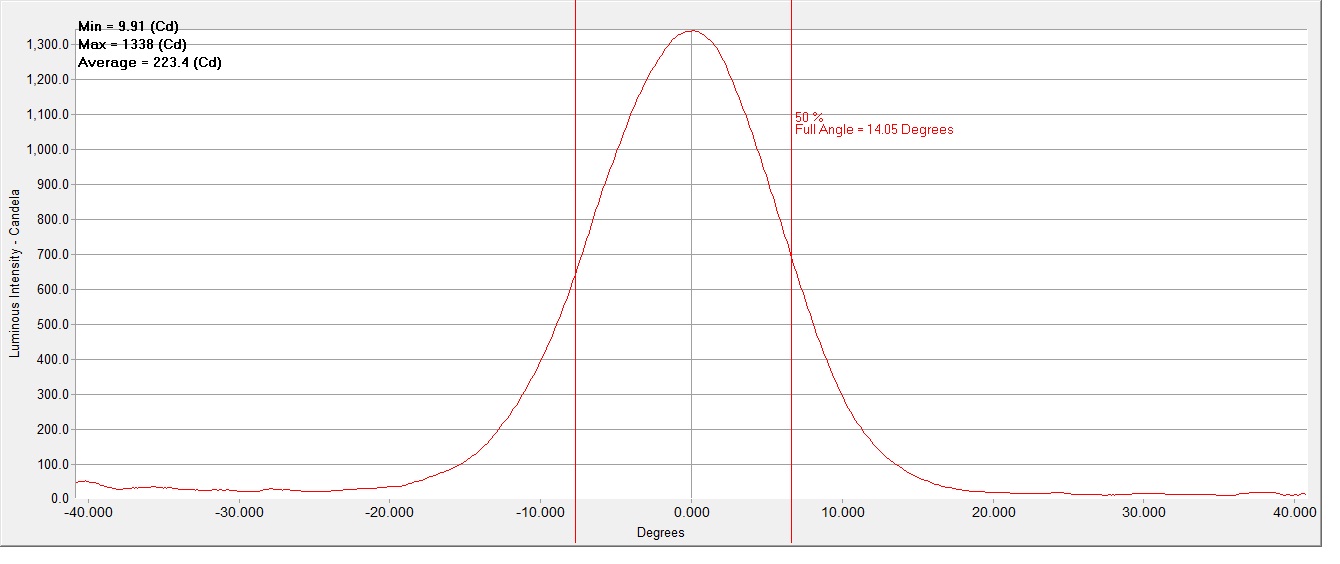Select the 'Max = 1338 (Cd)' readout
Screen dimensions: 1340x564
[x=132, y=45]
